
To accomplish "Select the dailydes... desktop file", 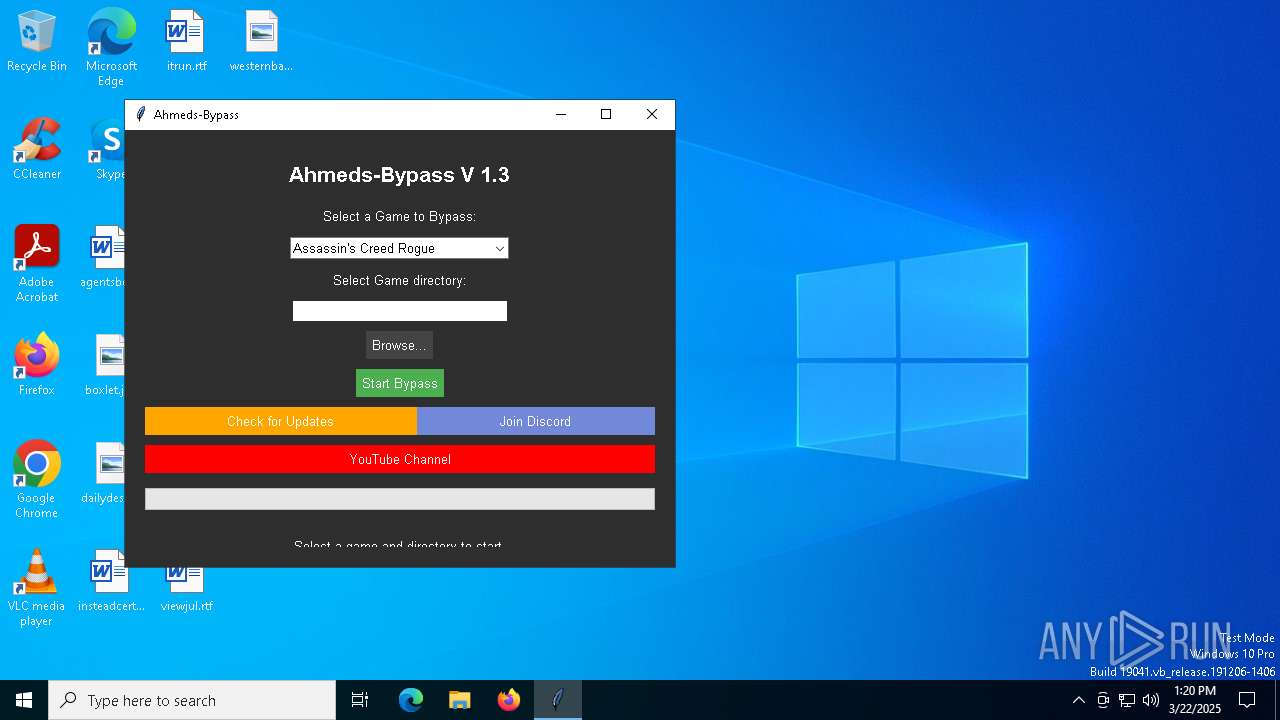I will pos(104,472).
